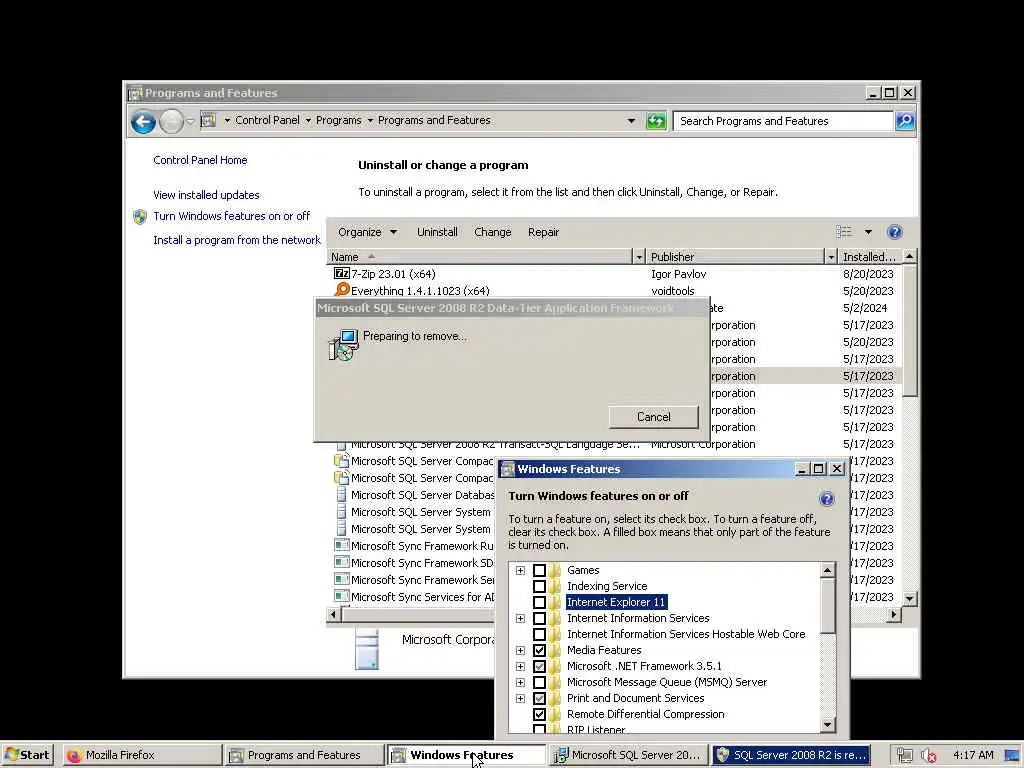Toggle the Internet Explorer 11 checkbox
This screenshot has height=768, width=1024.
[539, 602]
